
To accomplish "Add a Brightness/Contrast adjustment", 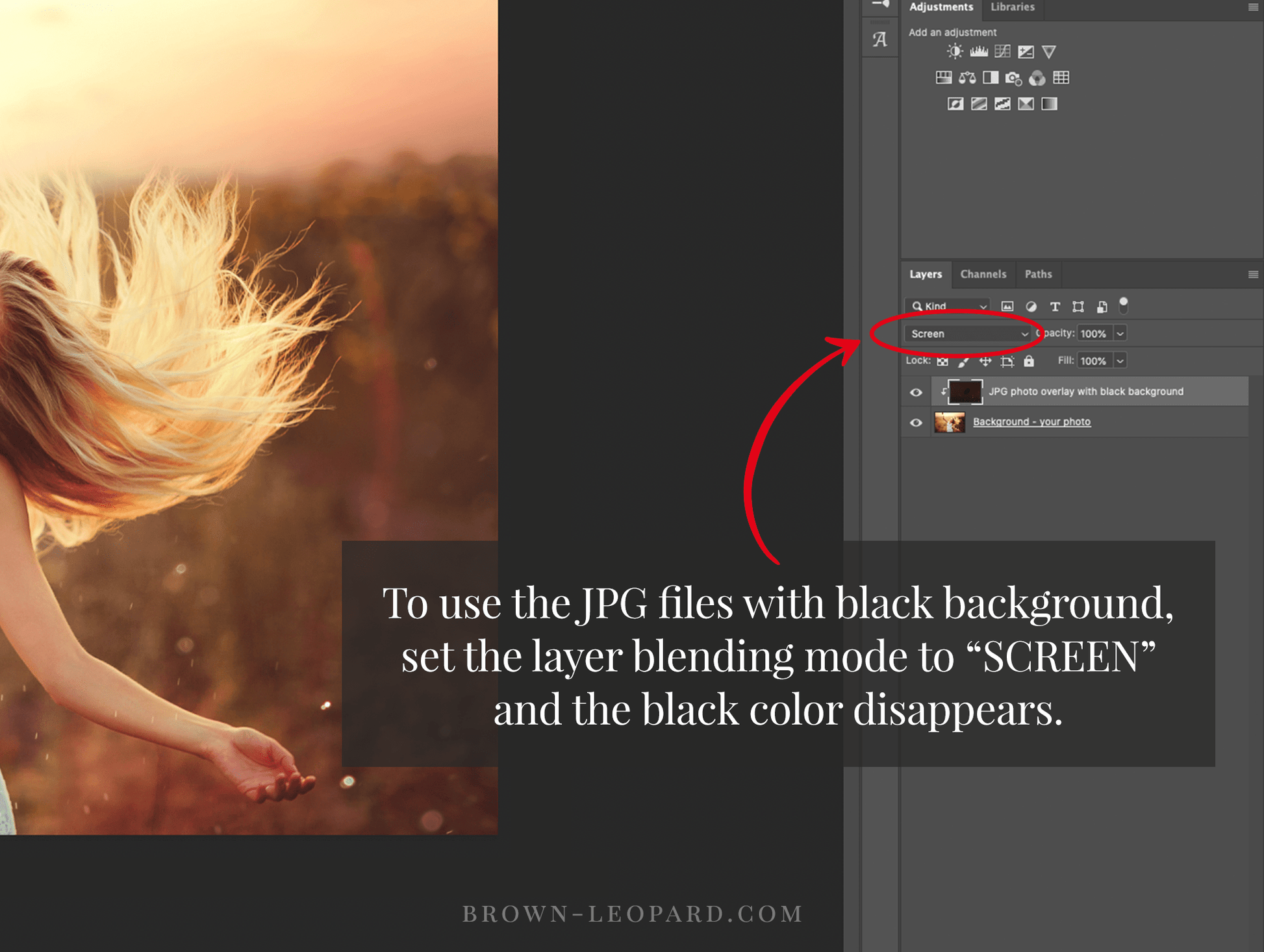I will (955, 51).
